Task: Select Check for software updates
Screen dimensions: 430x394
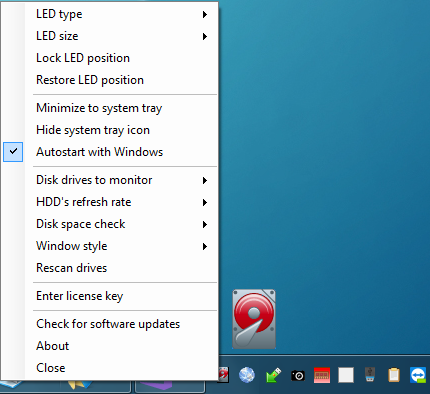Action: (x=108, y=324)
